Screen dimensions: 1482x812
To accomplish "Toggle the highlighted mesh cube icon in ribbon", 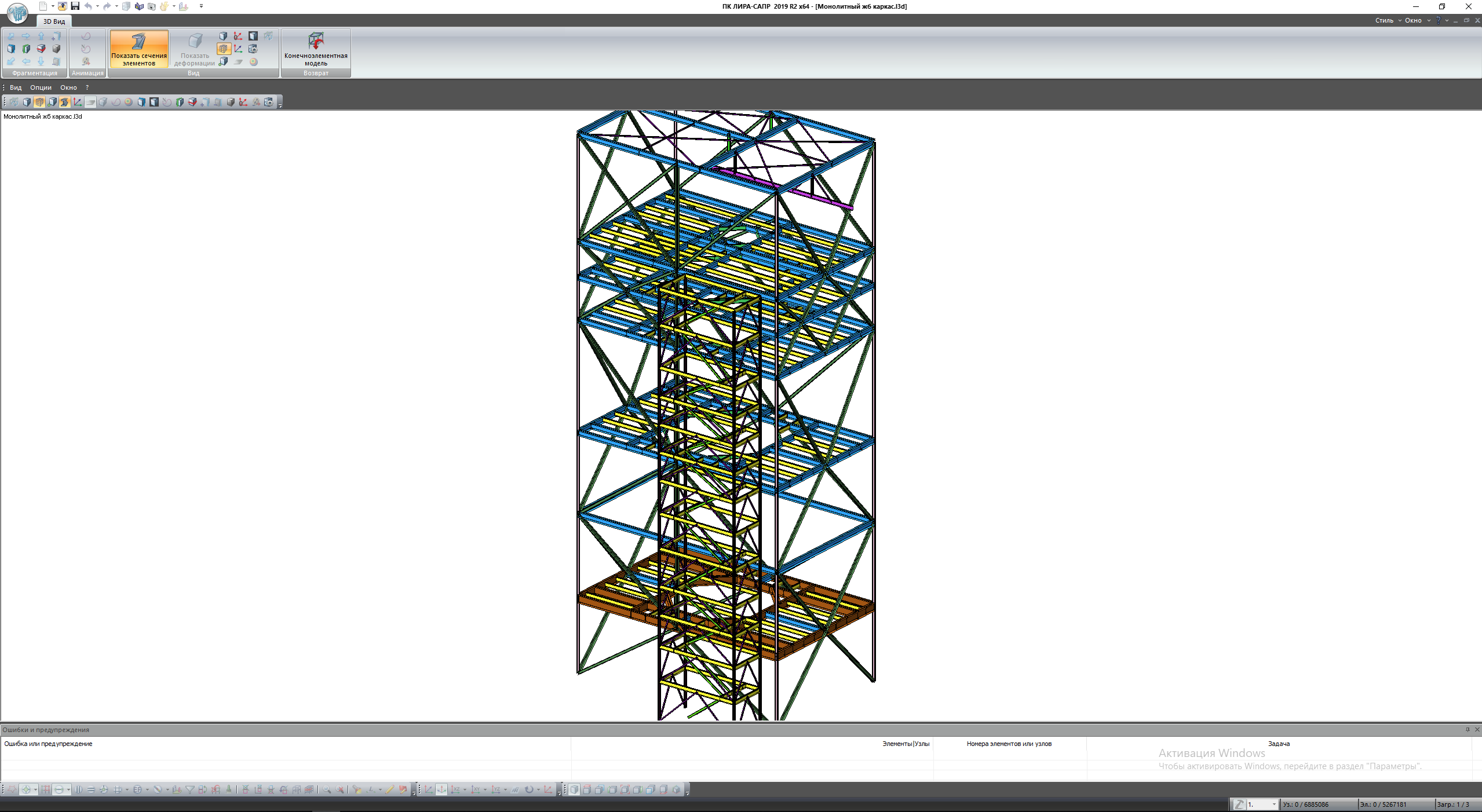I will coord(224,49).
